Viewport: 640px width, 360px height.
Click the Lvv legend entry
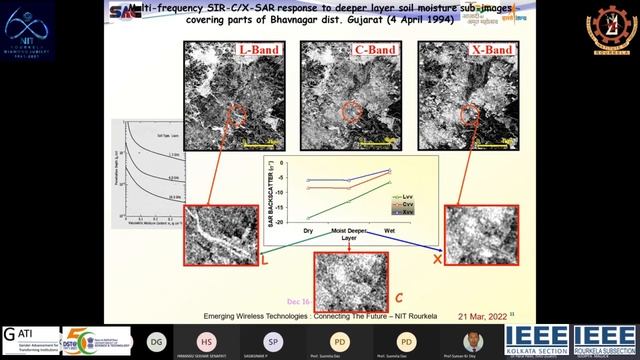[403, 197]
